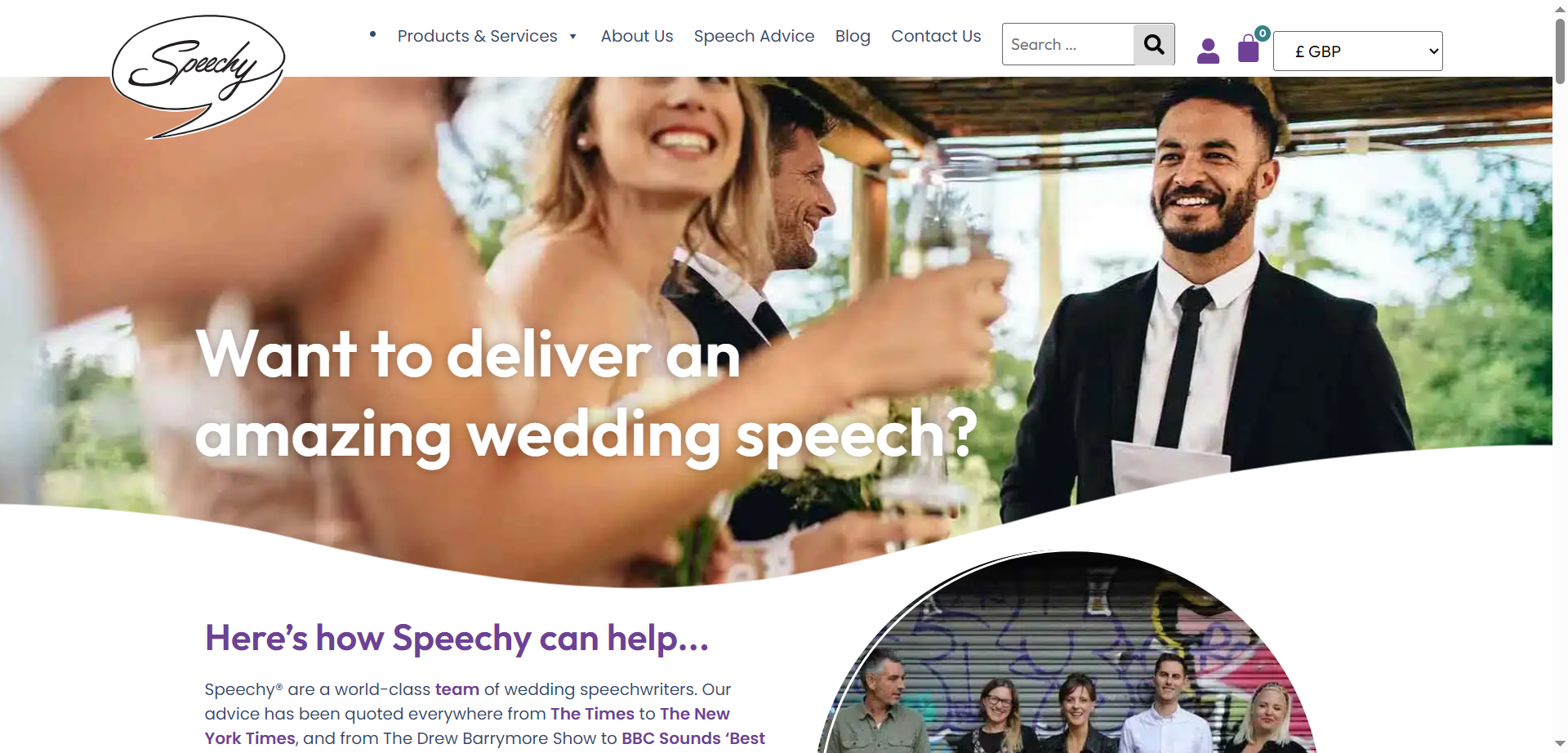Expand the Products & Services arrow

tap(573, 37)
